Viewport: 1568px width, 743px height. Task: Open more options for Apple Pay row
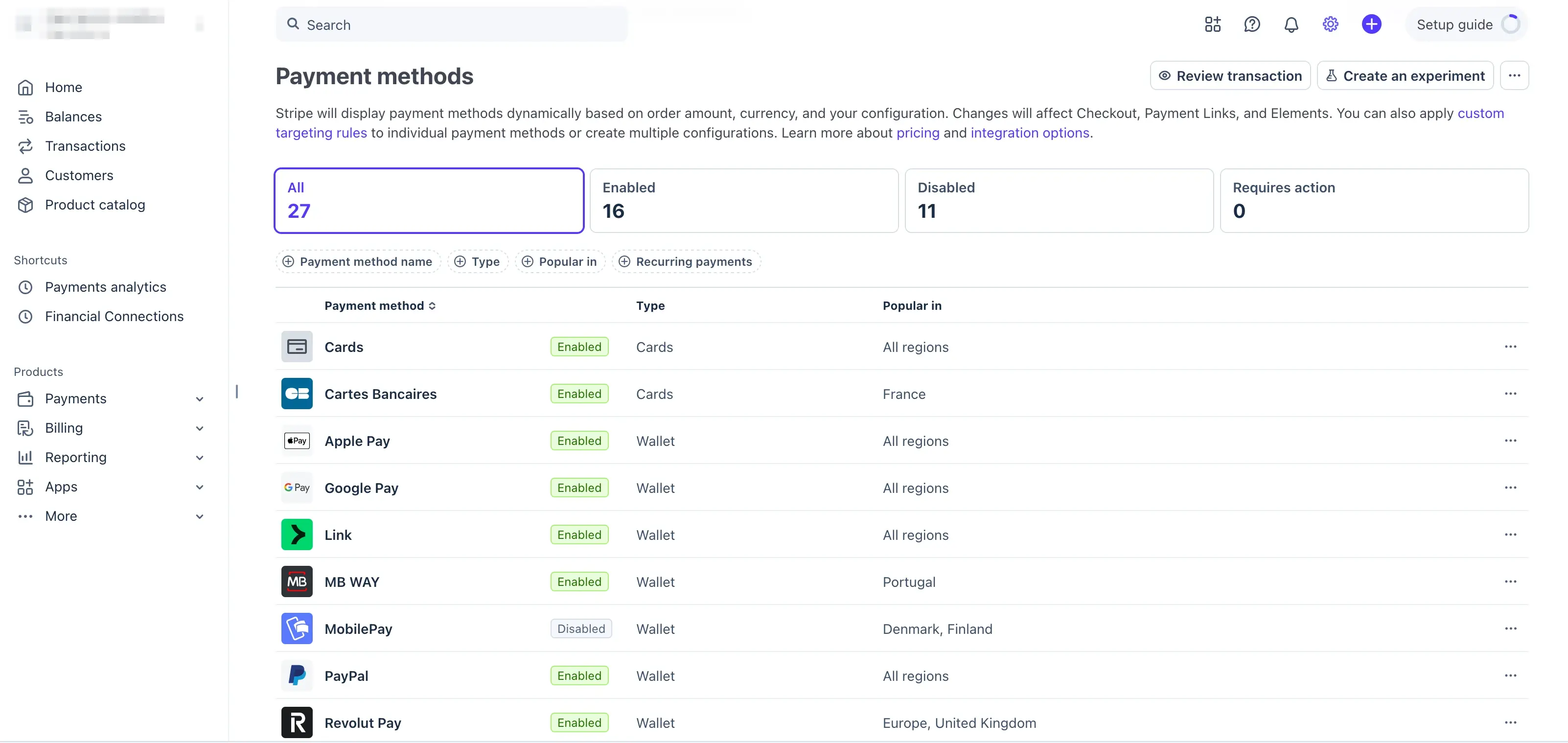(1510, 441)
